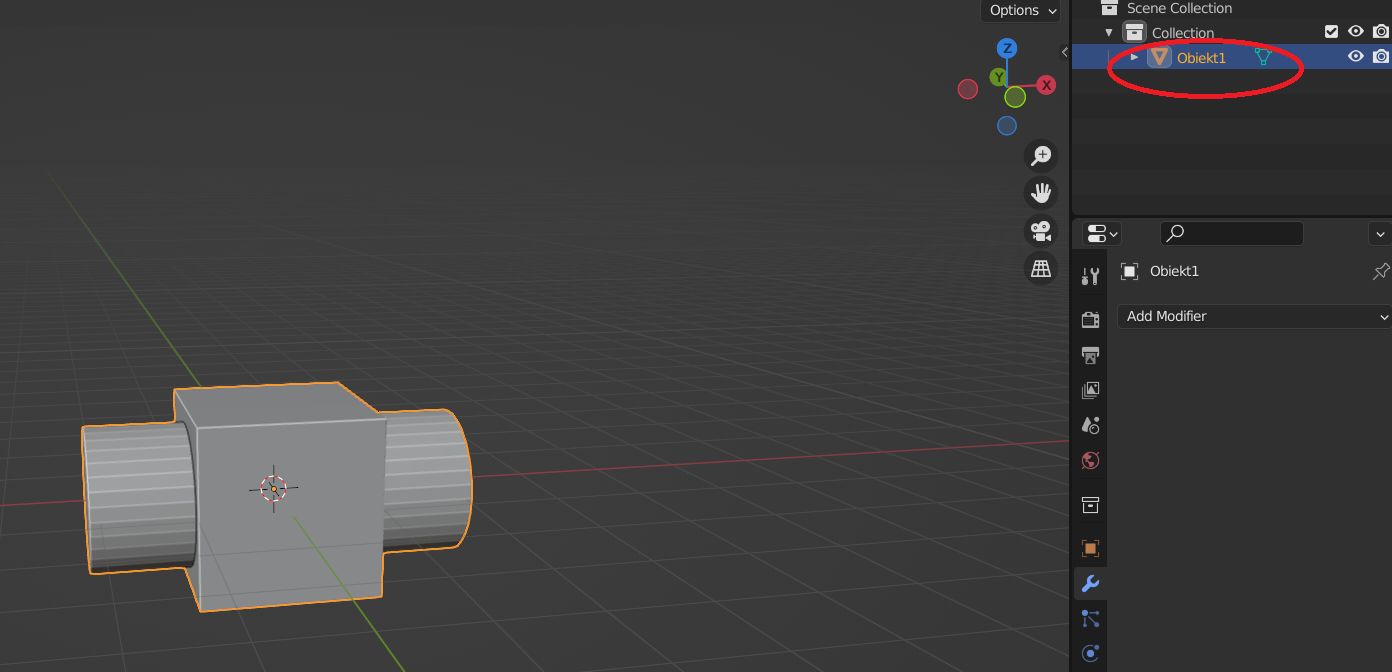Viewport: 1392px width, 672px height.
Task: Hide Collection with its eye icon
Action: 1356,32
